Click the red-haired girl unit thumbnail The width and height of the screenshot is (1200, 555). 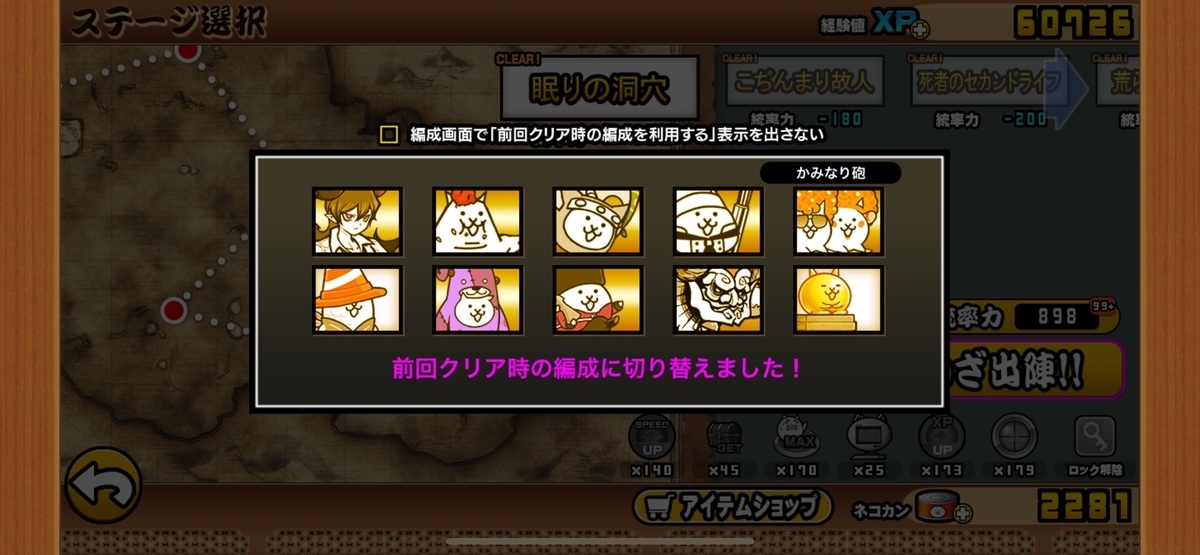(357, 221)
